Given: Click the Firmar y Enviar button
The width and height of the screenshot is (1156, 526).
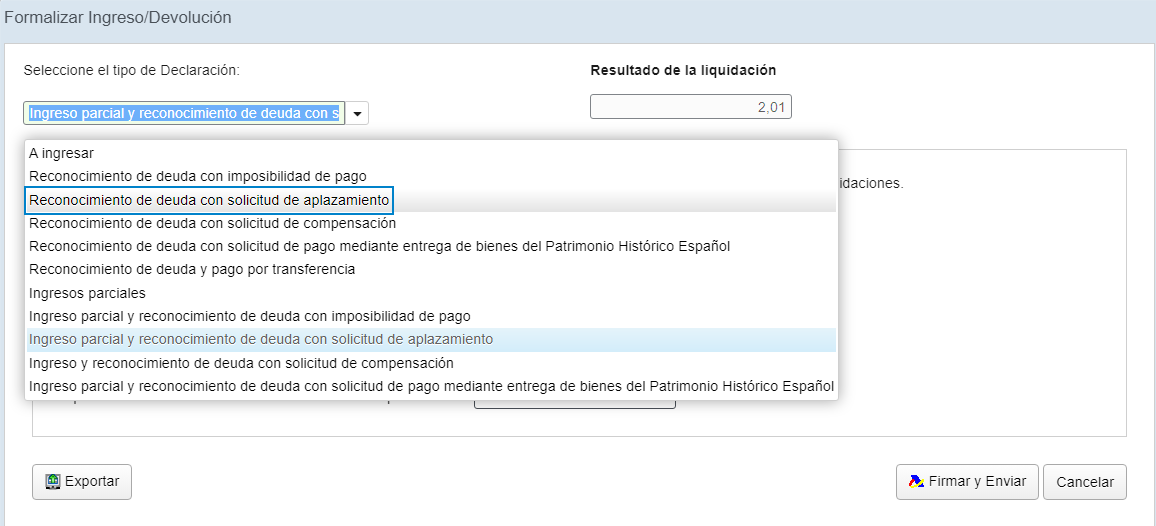Looking at the screenshot, I should (967, 482).
